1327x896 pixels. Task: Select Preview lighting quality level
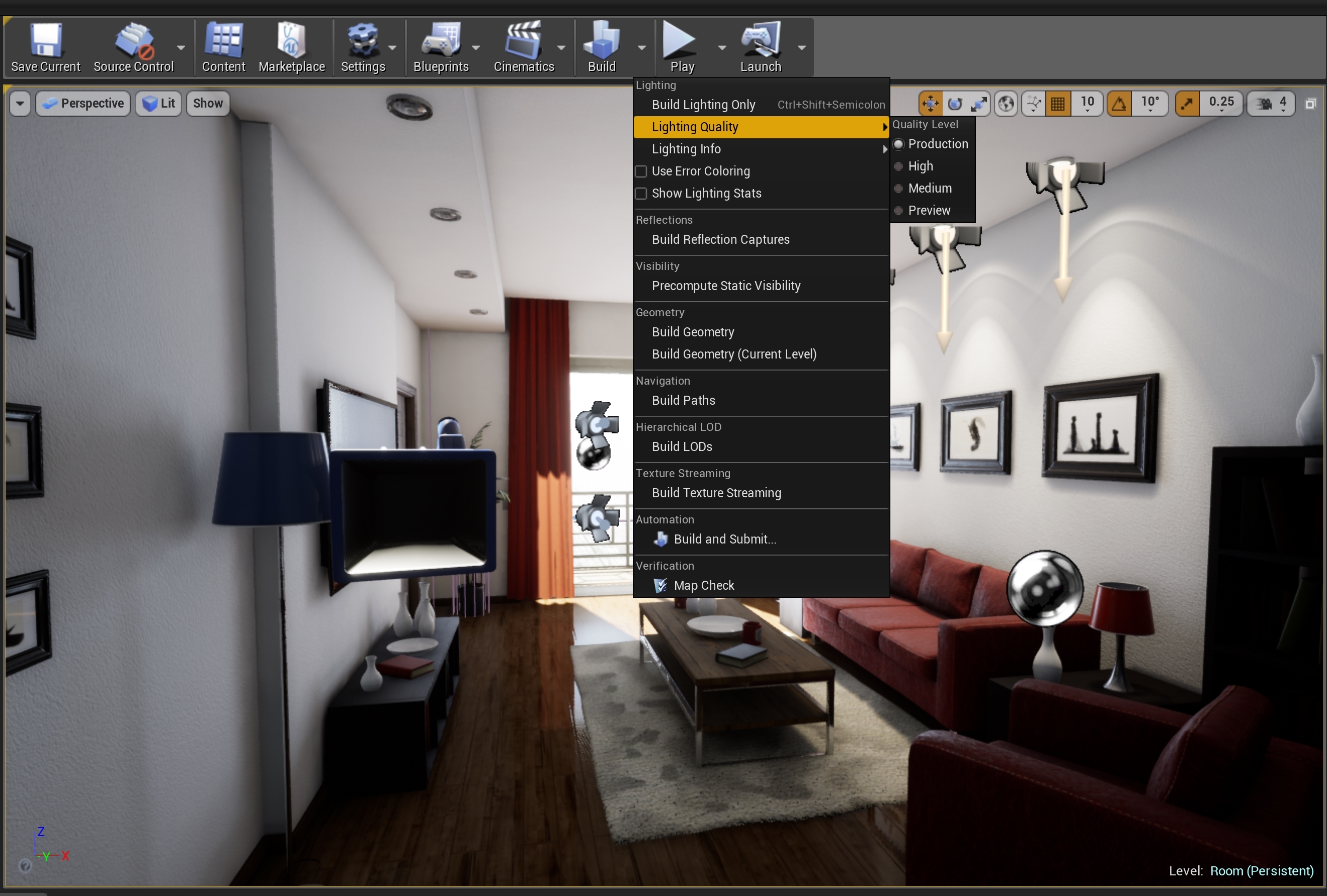coord(929,210)
